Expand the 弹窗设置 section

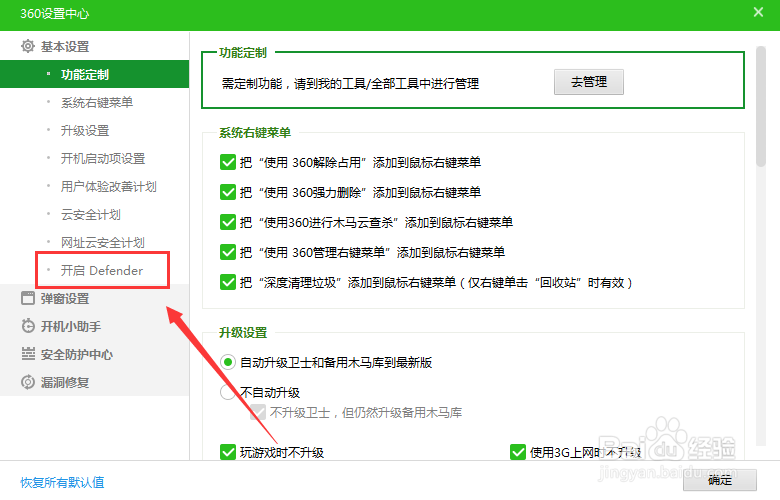[65, 298]
